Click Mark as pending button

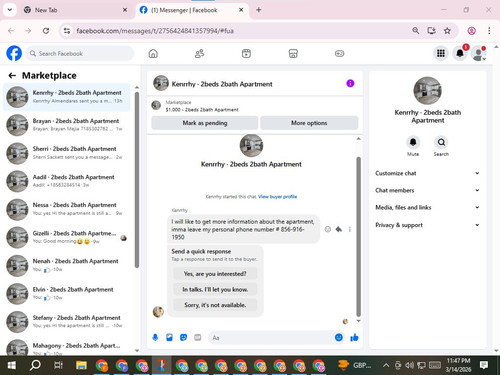pos(205,123)
